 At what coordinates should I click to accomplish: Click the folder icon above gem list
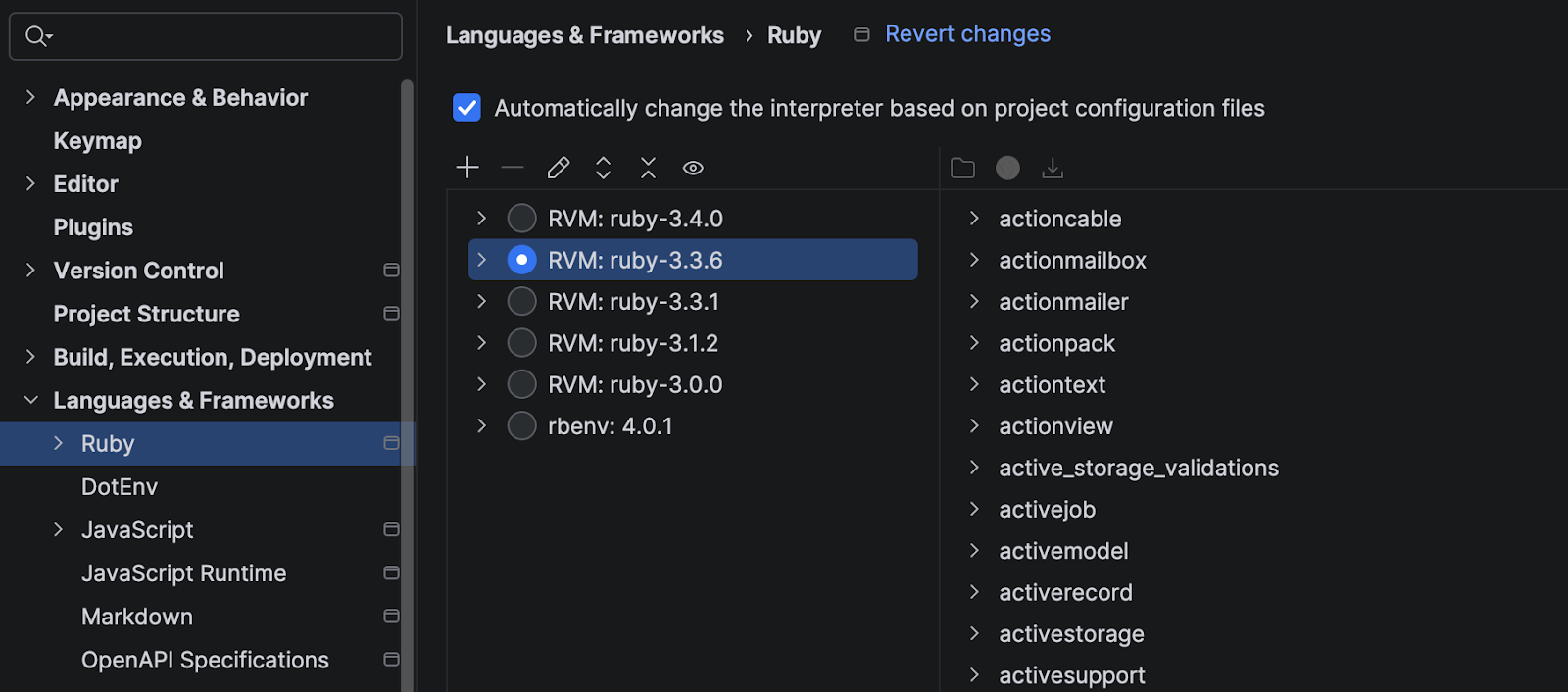(962, 169)
